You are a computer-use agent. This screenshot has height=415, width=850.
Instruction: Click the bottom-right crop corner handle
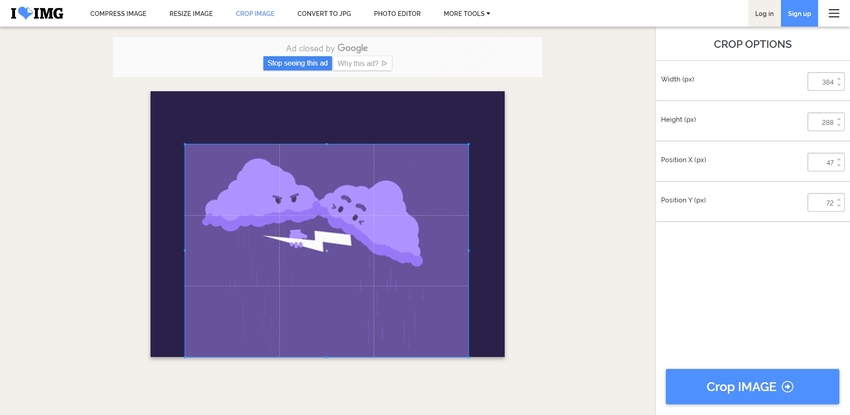(468, 356)
